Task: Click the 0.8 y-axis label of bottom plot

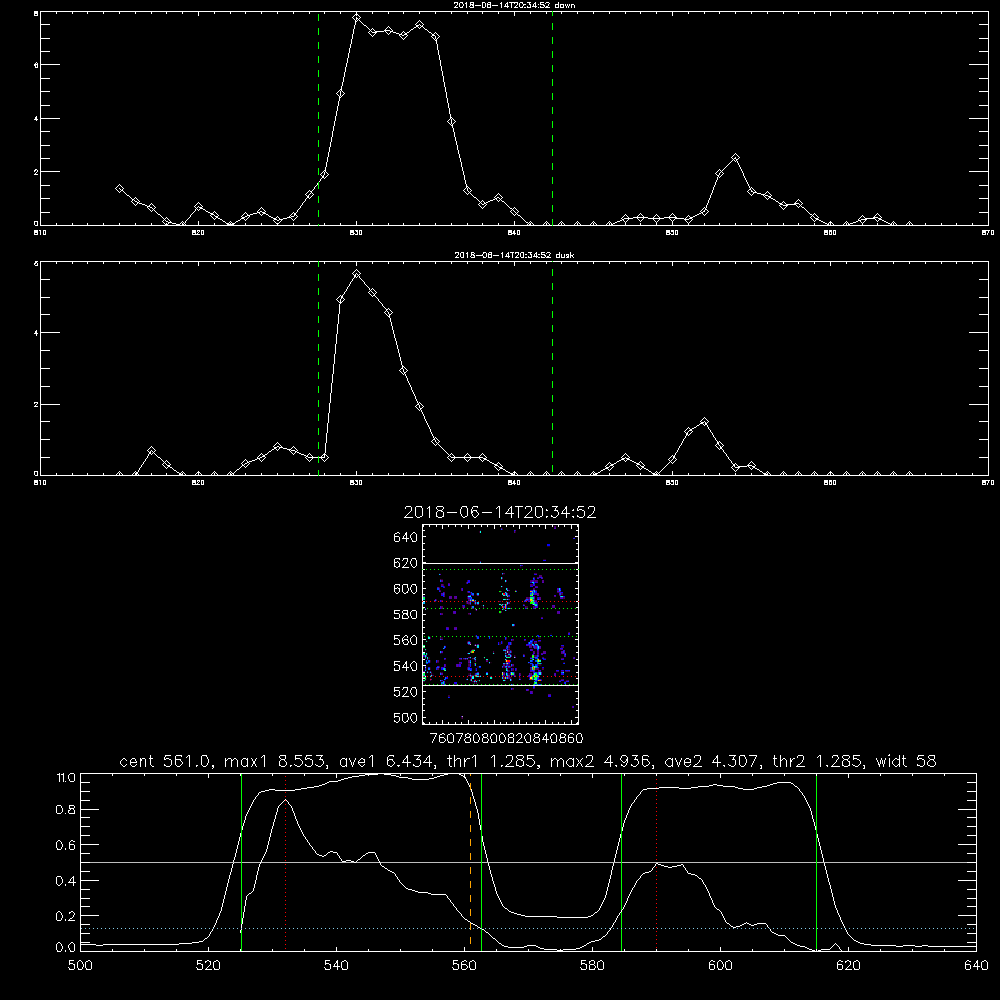Action: [66, 810]
